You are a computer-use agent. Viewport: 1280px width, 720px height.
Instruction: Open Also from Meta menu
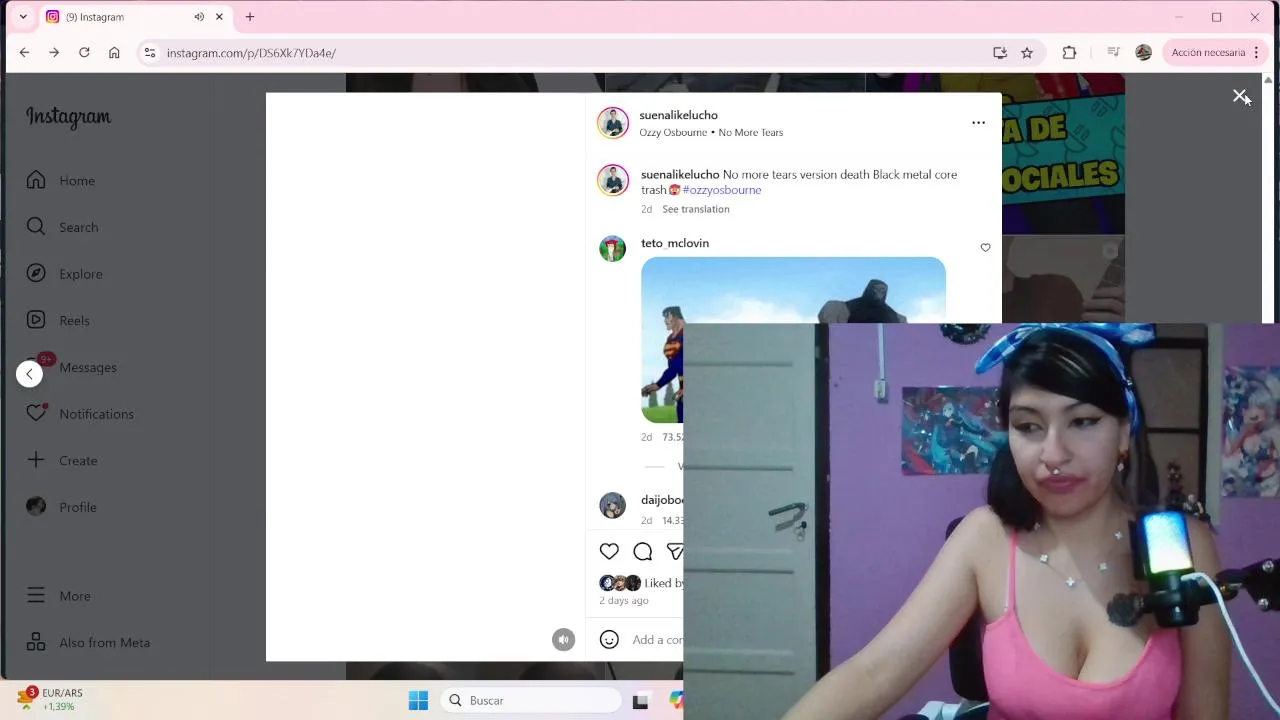[88, 642]
